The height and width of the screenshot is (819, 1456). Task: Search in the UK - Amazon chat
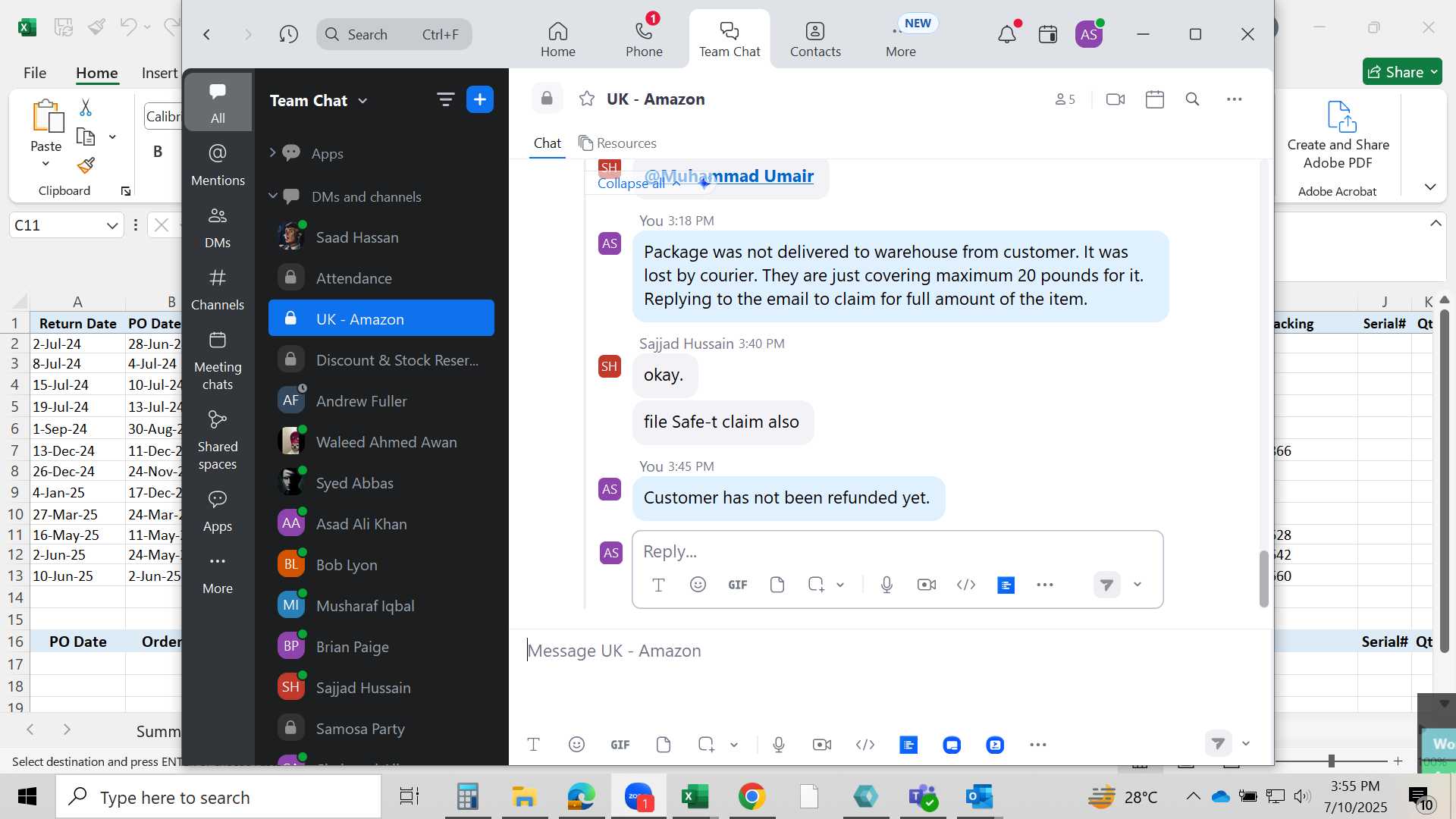tap(1192, 99)
